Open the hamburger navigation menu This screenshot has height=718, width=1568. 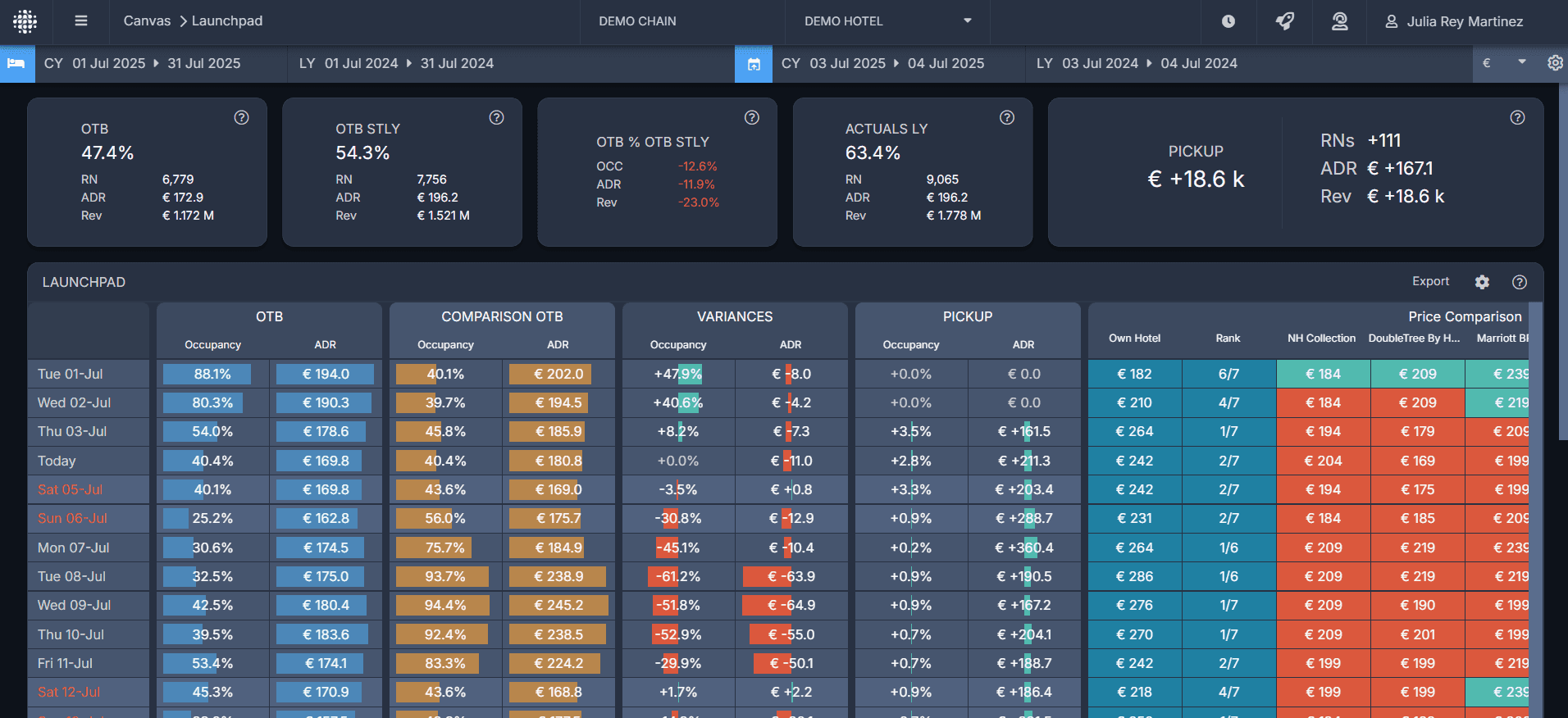81,21
